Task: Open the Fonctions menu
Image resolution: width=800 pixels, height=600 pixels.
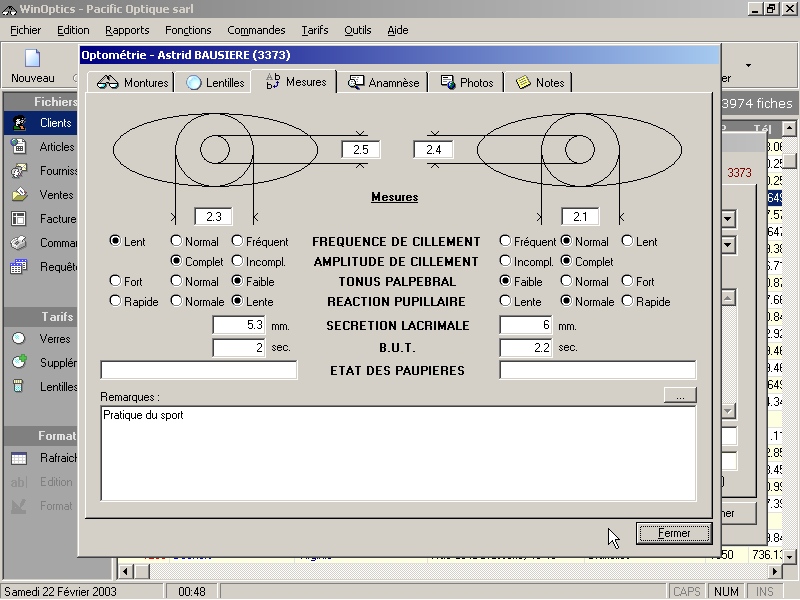Action: click(188, 30)
